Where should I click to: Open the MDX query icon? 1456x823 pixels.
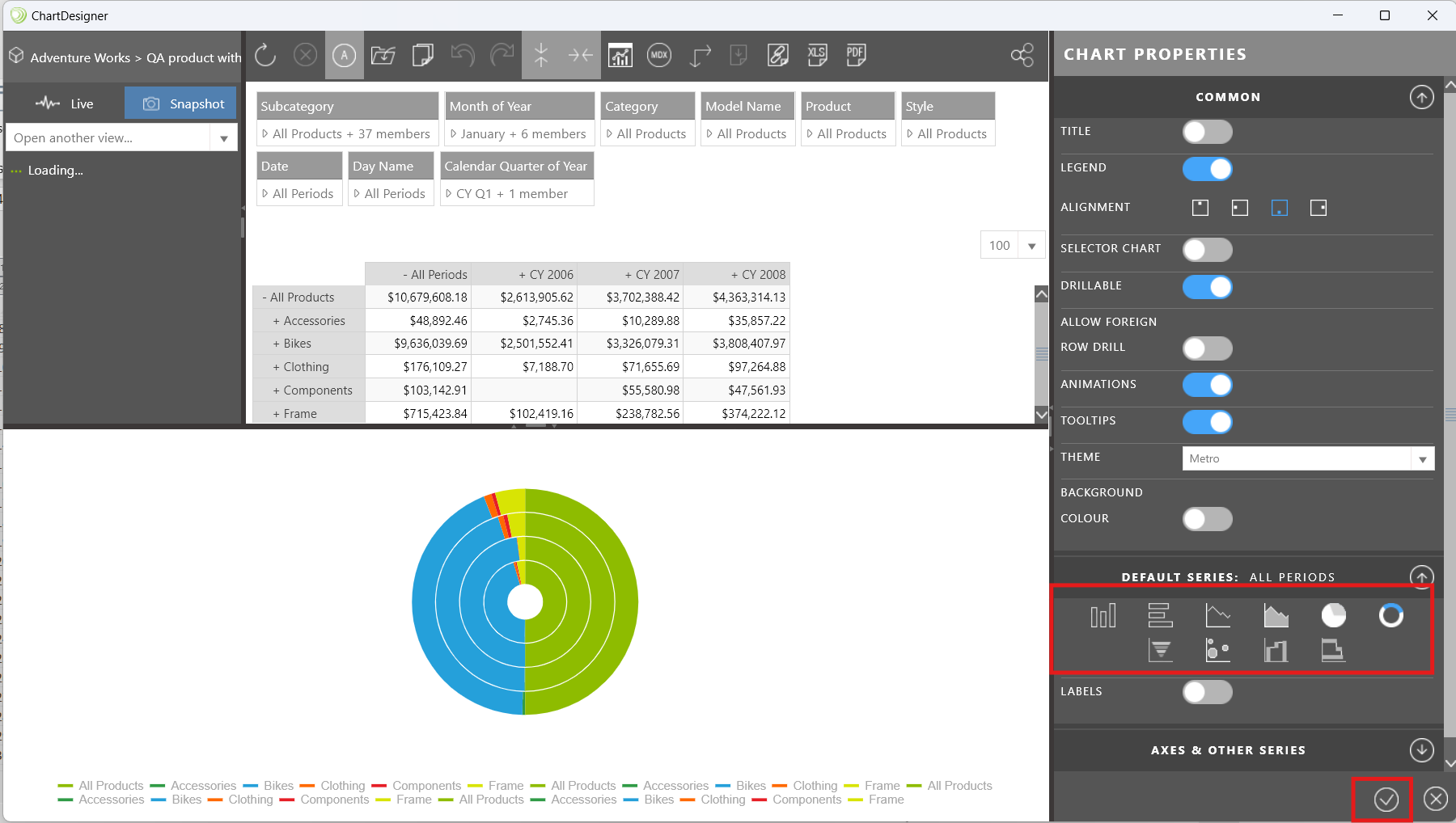pyautogui.click(x=659, y=55)
